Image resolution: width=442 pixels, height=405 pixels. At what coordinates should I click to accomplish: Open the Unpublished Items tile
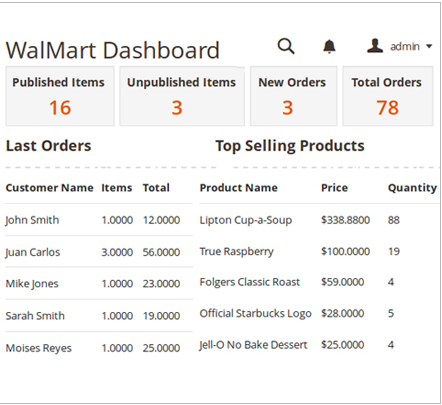pyautogui.click(x=182, y=96)
